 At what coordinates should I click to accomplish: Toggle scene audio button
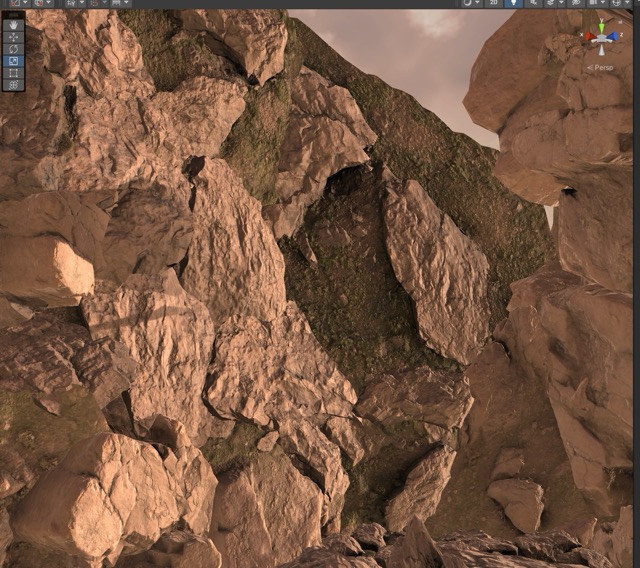(x=533, y=2)
